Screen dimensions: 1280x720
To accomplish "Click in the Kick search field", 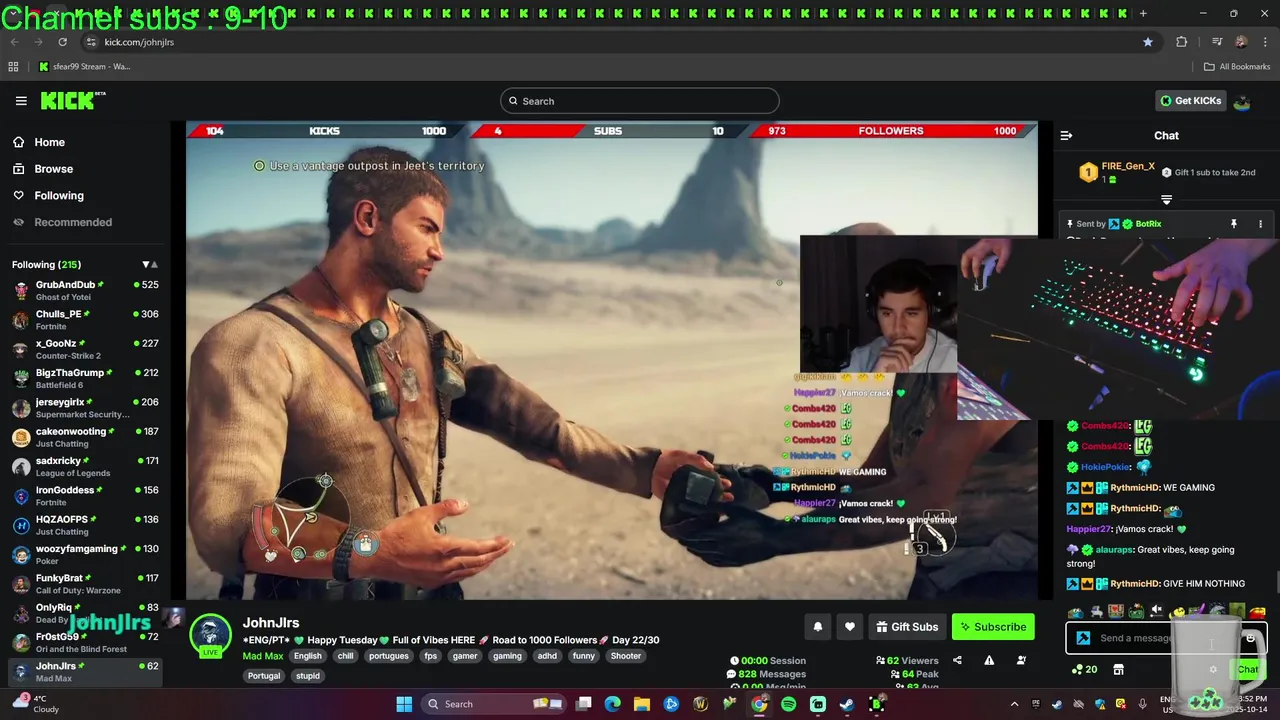I will click(x=640, y=101).
